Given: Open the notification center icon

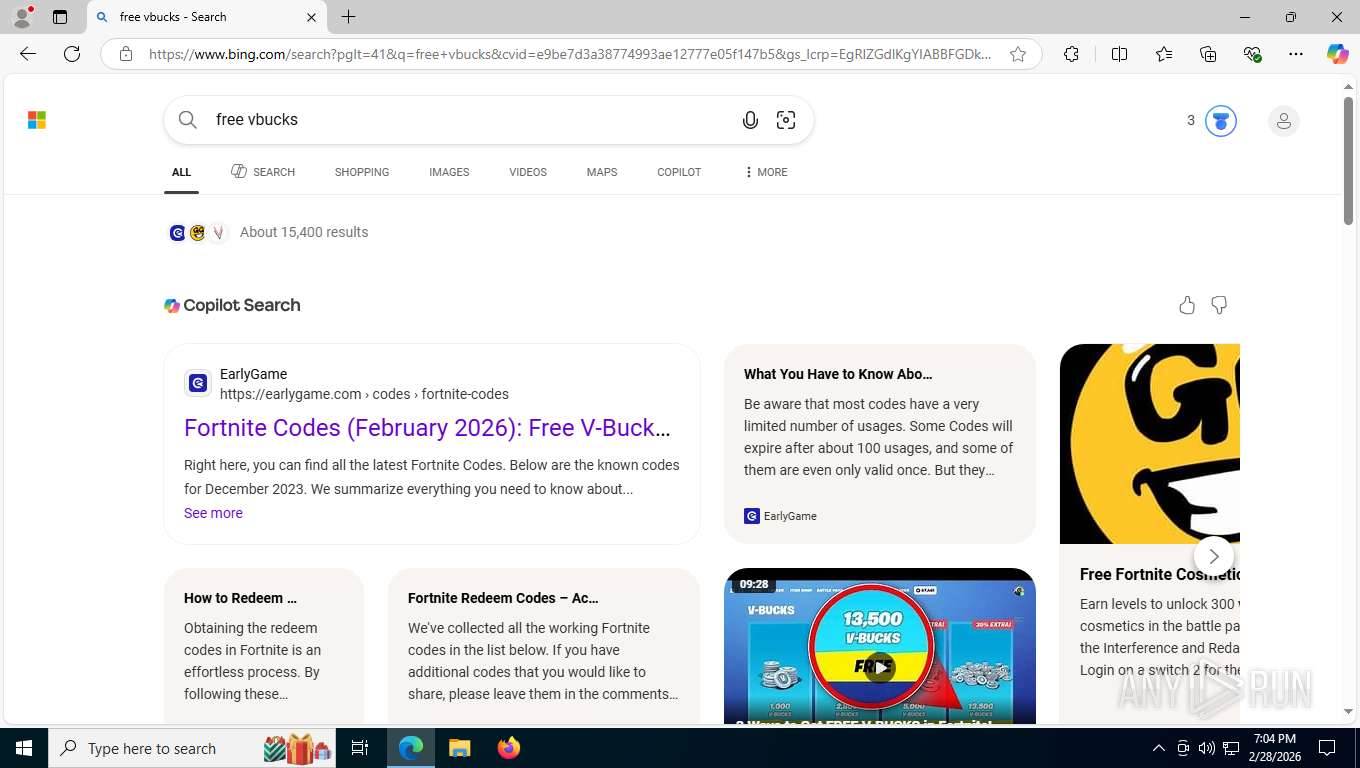Looking at the screenshot, I should (x=1327, y=748).
